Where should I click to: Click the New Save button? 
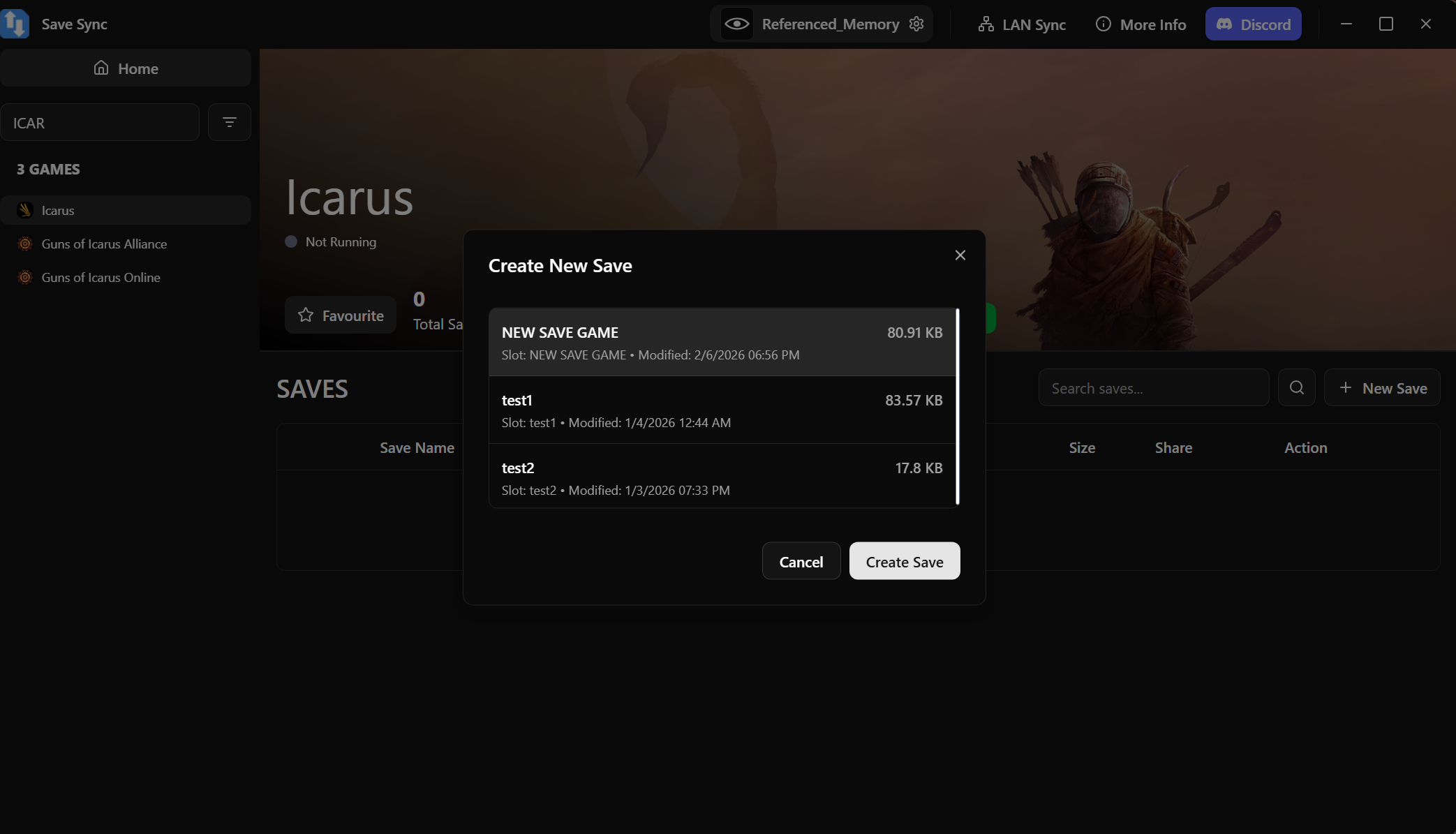[x=1382, y=388]
